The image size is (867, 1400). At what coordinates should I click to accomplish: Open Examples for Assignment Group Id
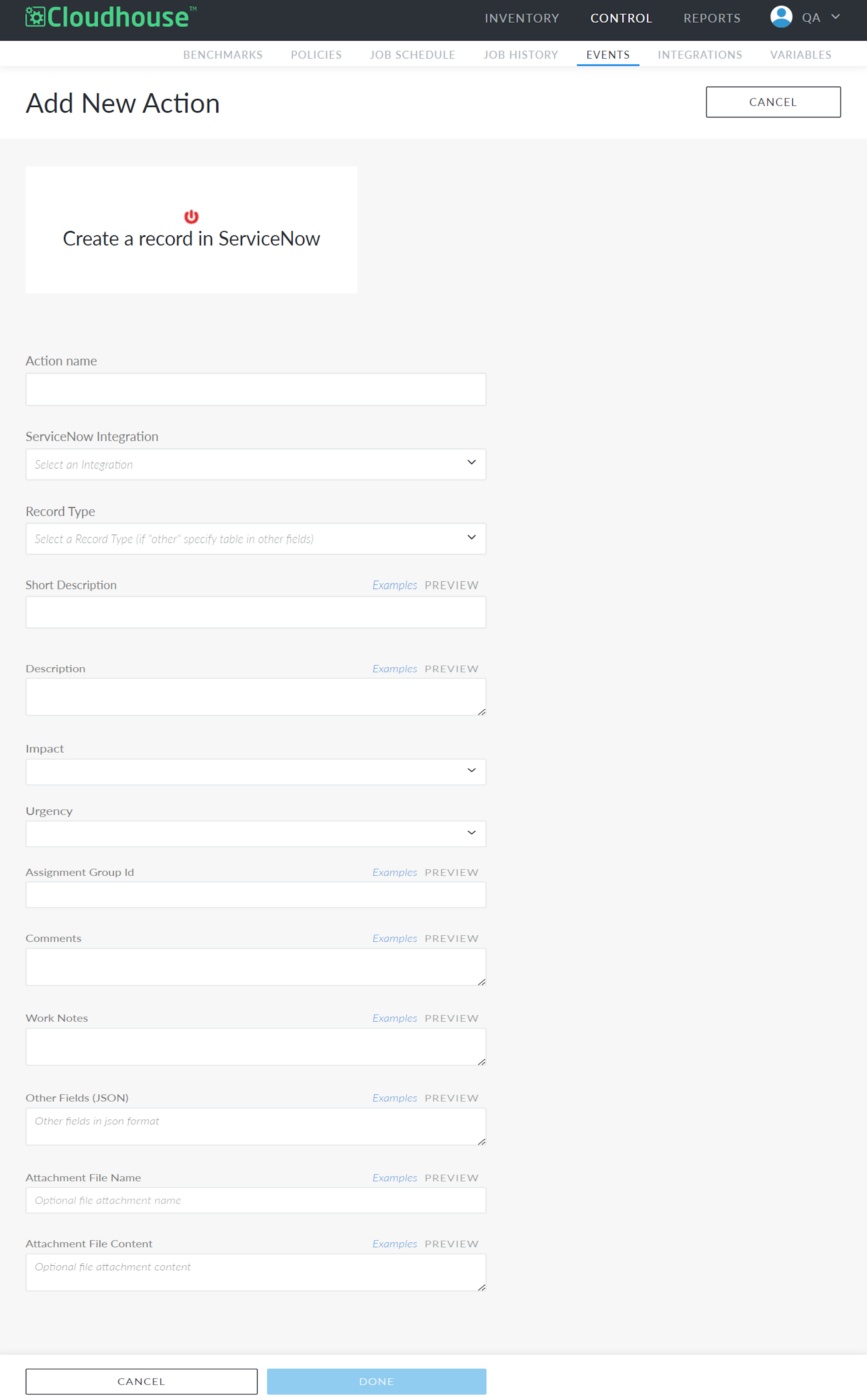pyautogui.click(x=395, y=873)
